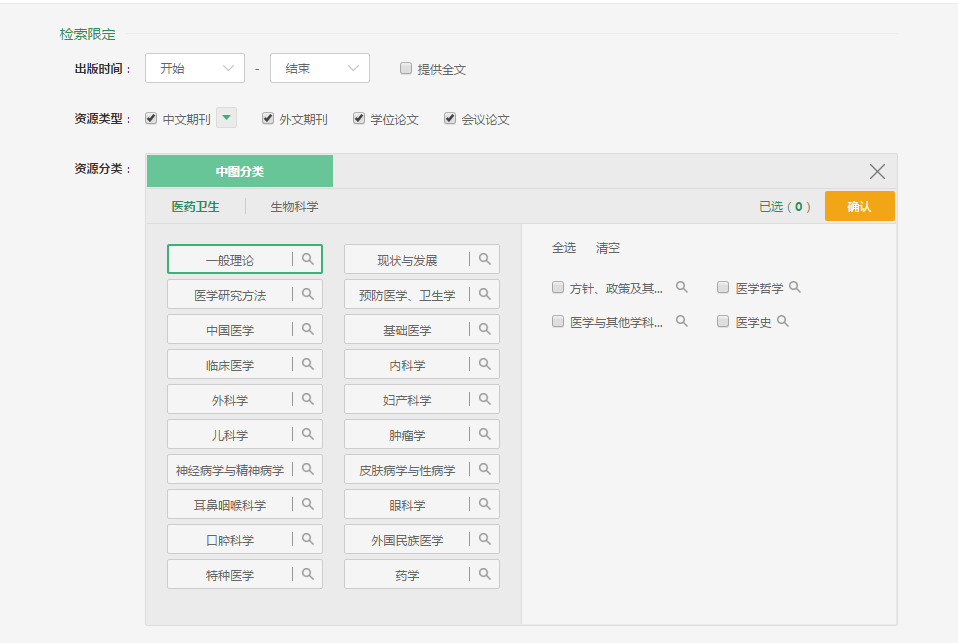
Task: Click search icon next to 外科学
Action: 308,399
